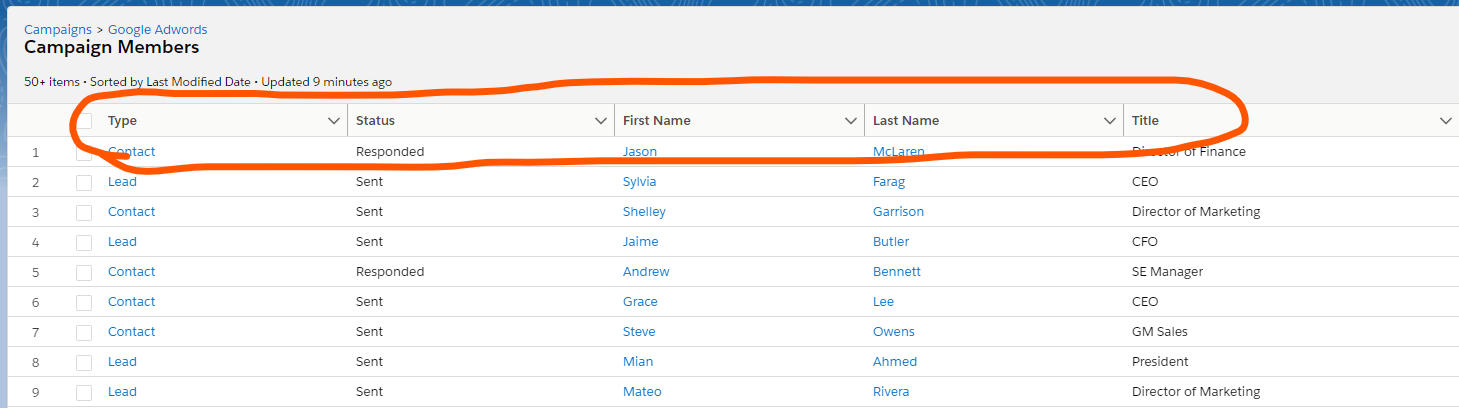Open the Lead link on row 4

pyautogui.click(x=122, y=242)
